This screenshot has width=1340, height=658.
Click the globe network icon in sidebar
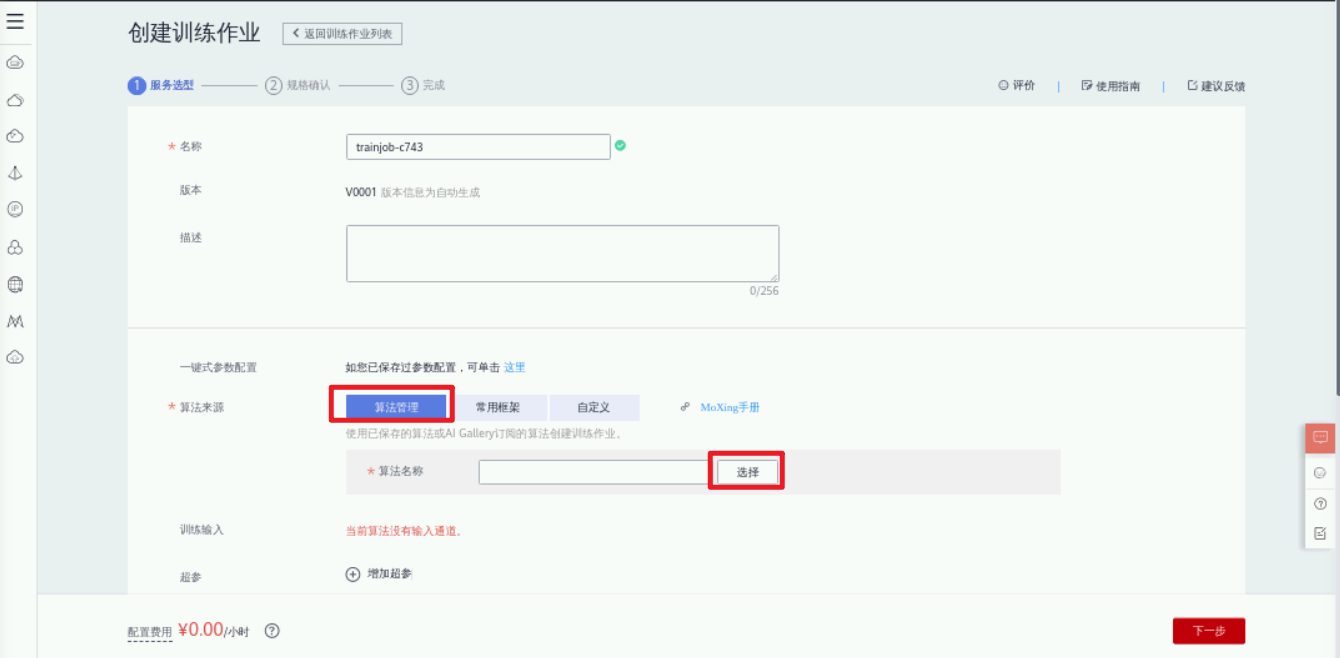[x=15, y=284]
